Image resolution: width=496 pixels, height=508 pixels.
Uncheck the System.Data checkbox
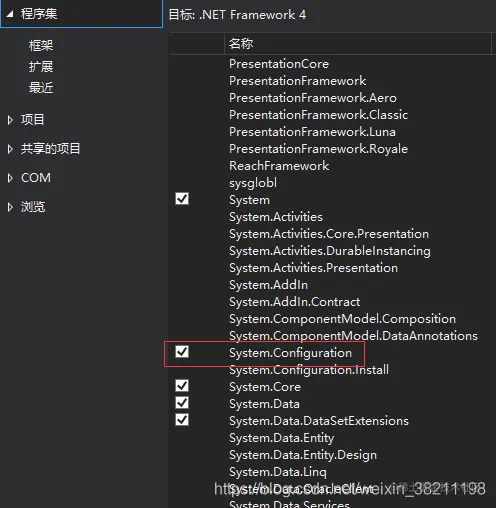tap(182, 403)
